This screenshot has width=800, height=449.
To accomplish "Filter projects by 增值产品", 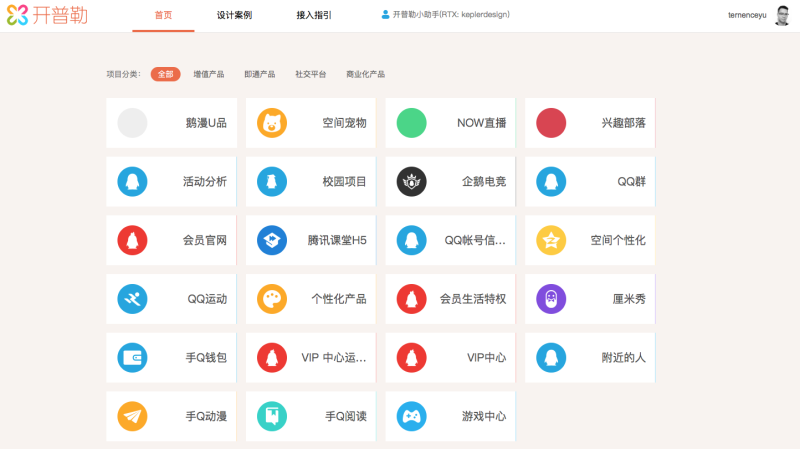I will pos(209,74).
